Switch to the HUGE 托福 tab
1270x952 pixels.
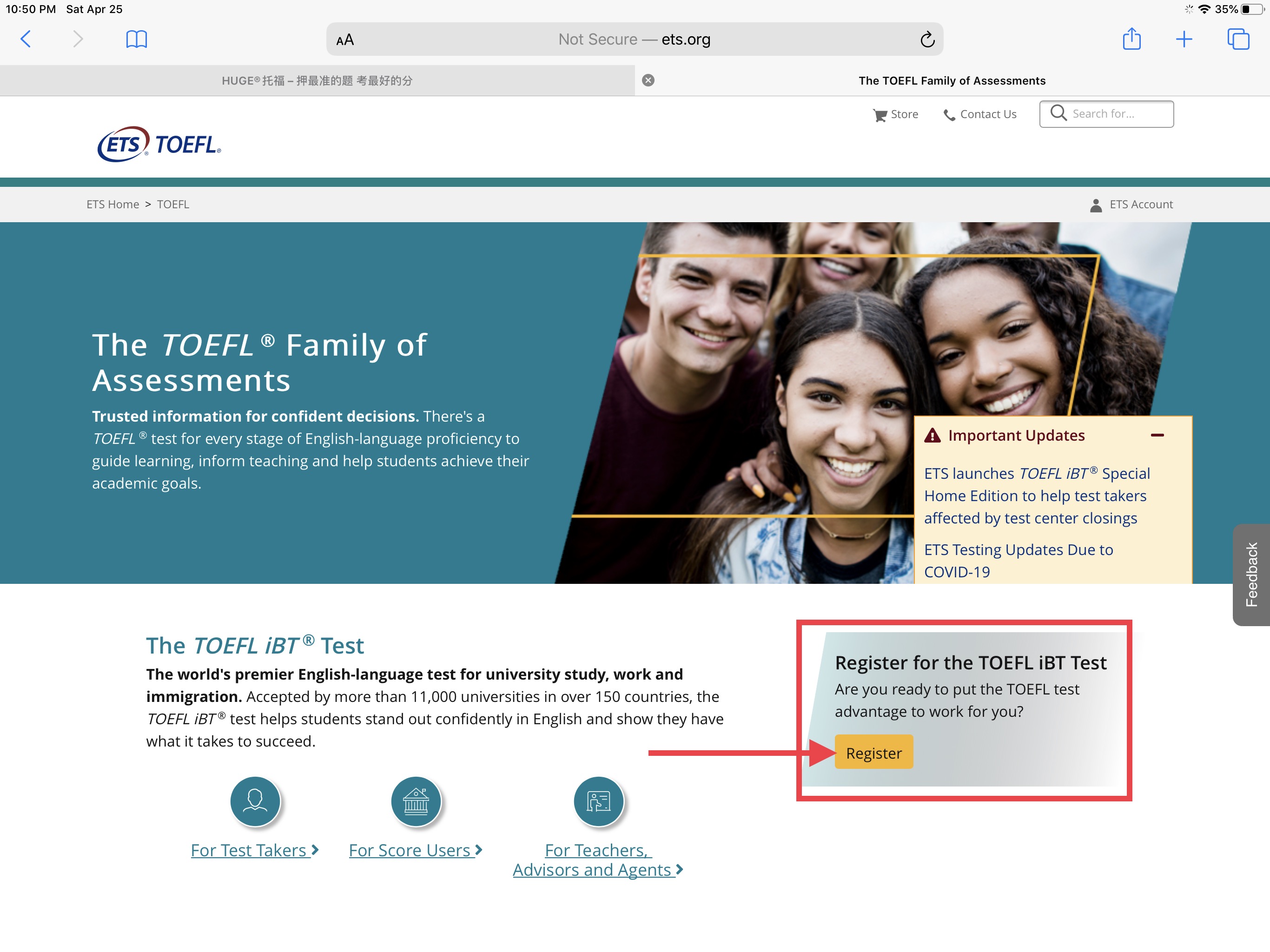317,80
